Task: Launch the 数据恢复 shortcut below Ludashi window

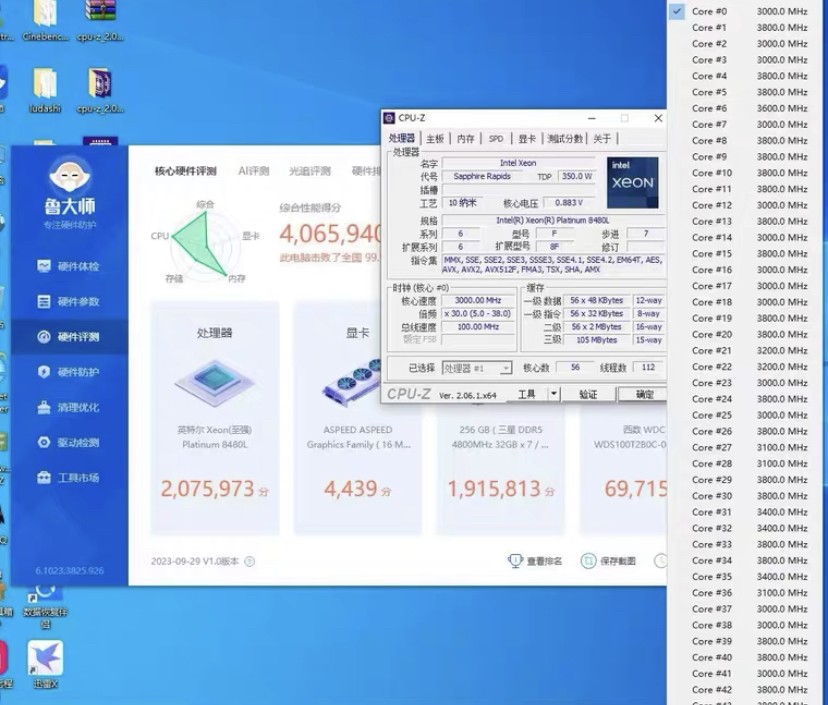Action: (x=45, y=607)
